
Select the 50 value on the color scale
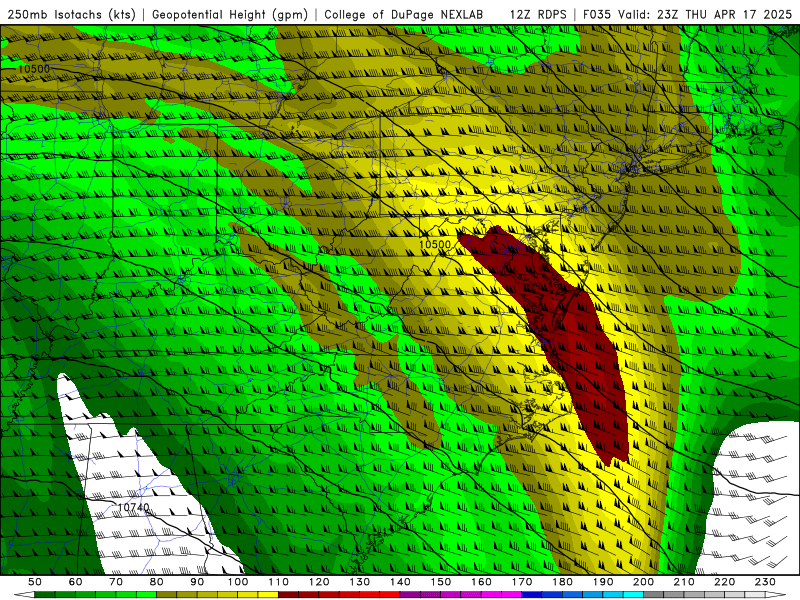[35, 582]
